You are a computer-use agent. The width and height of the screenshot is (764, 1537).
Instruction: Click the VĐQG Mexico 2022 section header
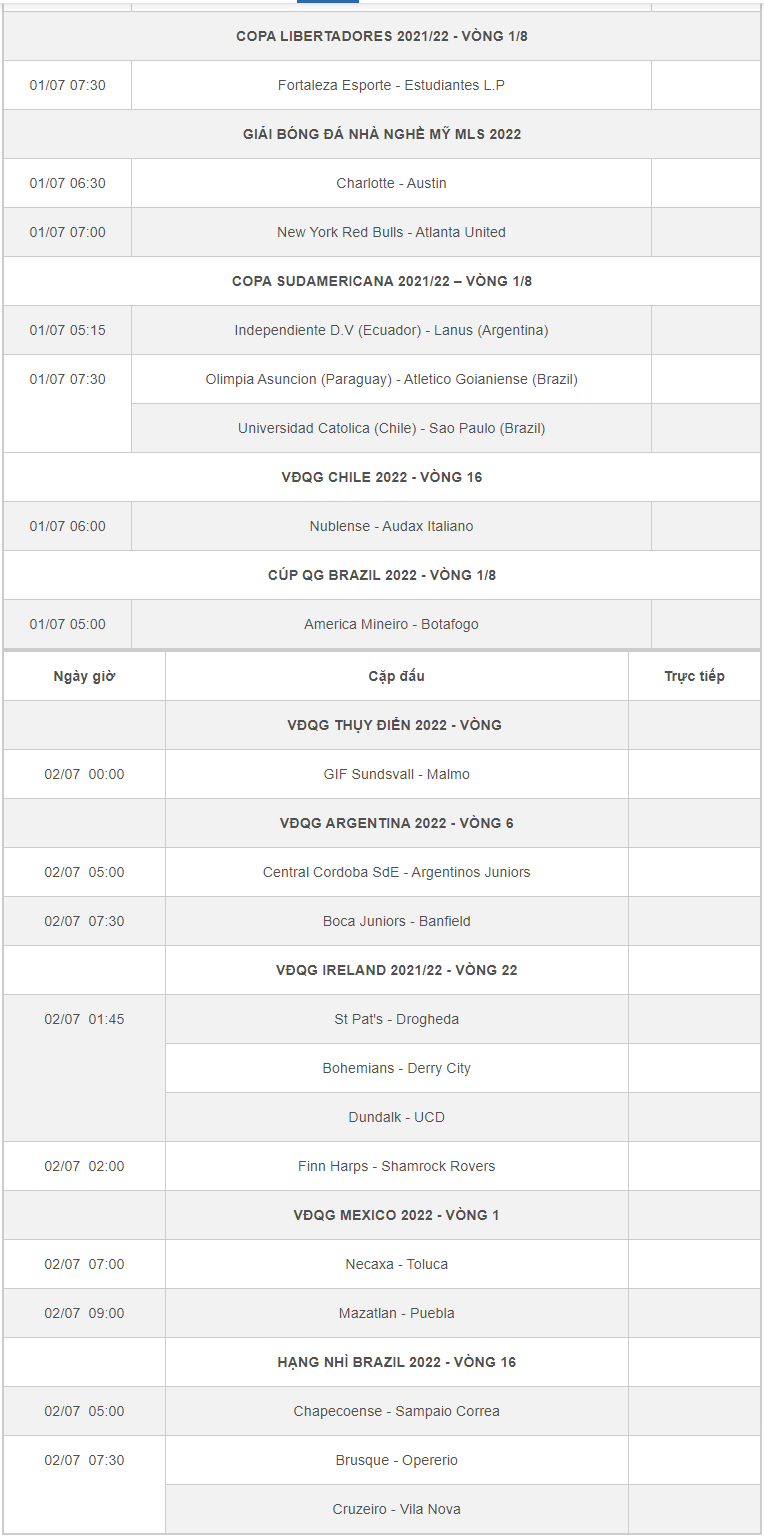396,1215
